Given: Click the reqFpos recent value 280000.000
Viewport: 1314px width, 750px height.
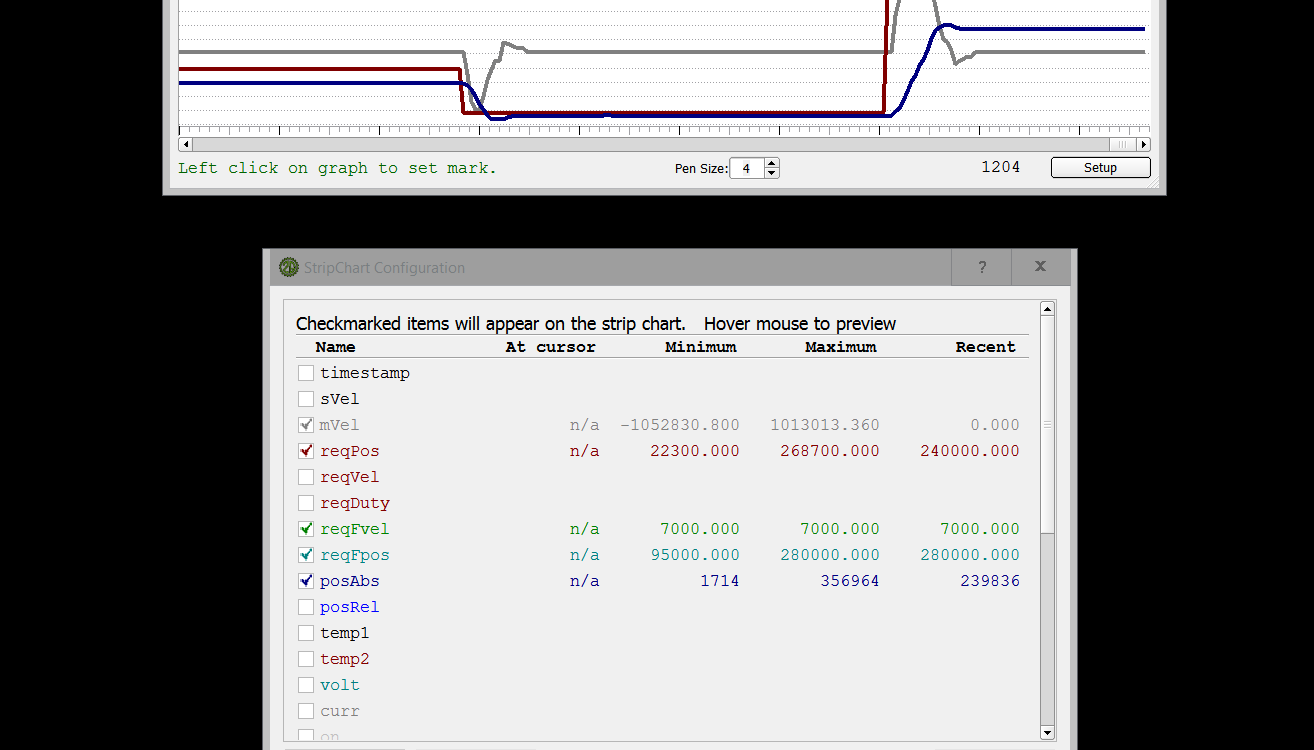Looking at the screenshot, I should click(x=970, y=555).
